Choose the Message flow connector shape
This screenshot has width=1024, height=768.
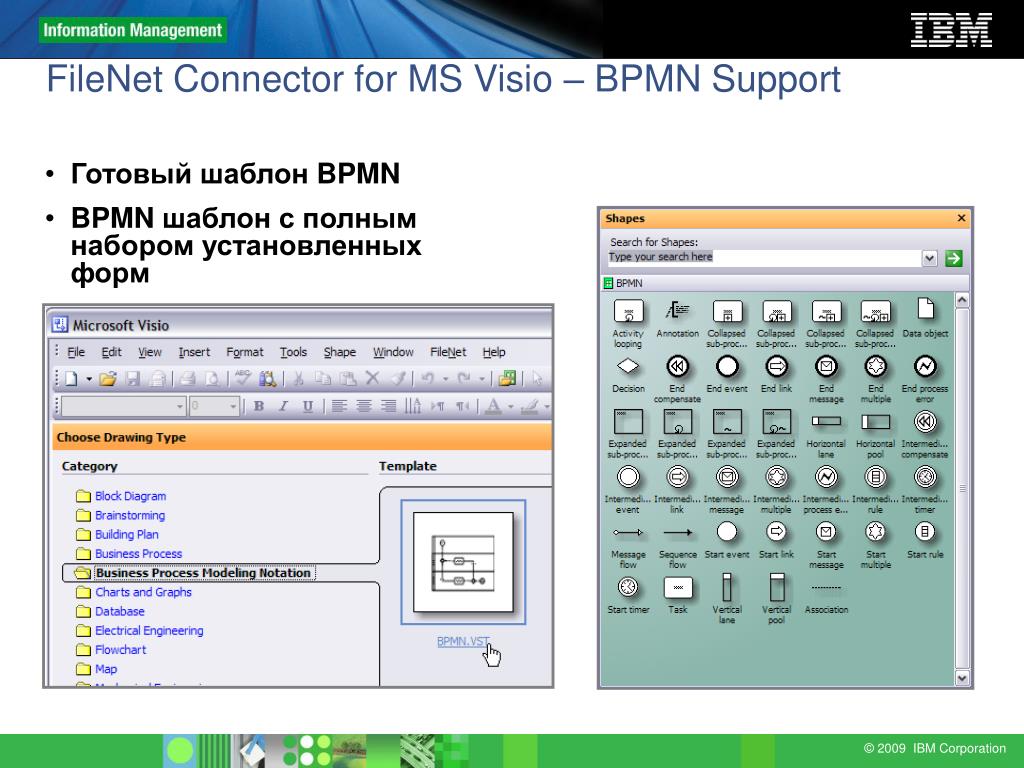pos(628,533)
